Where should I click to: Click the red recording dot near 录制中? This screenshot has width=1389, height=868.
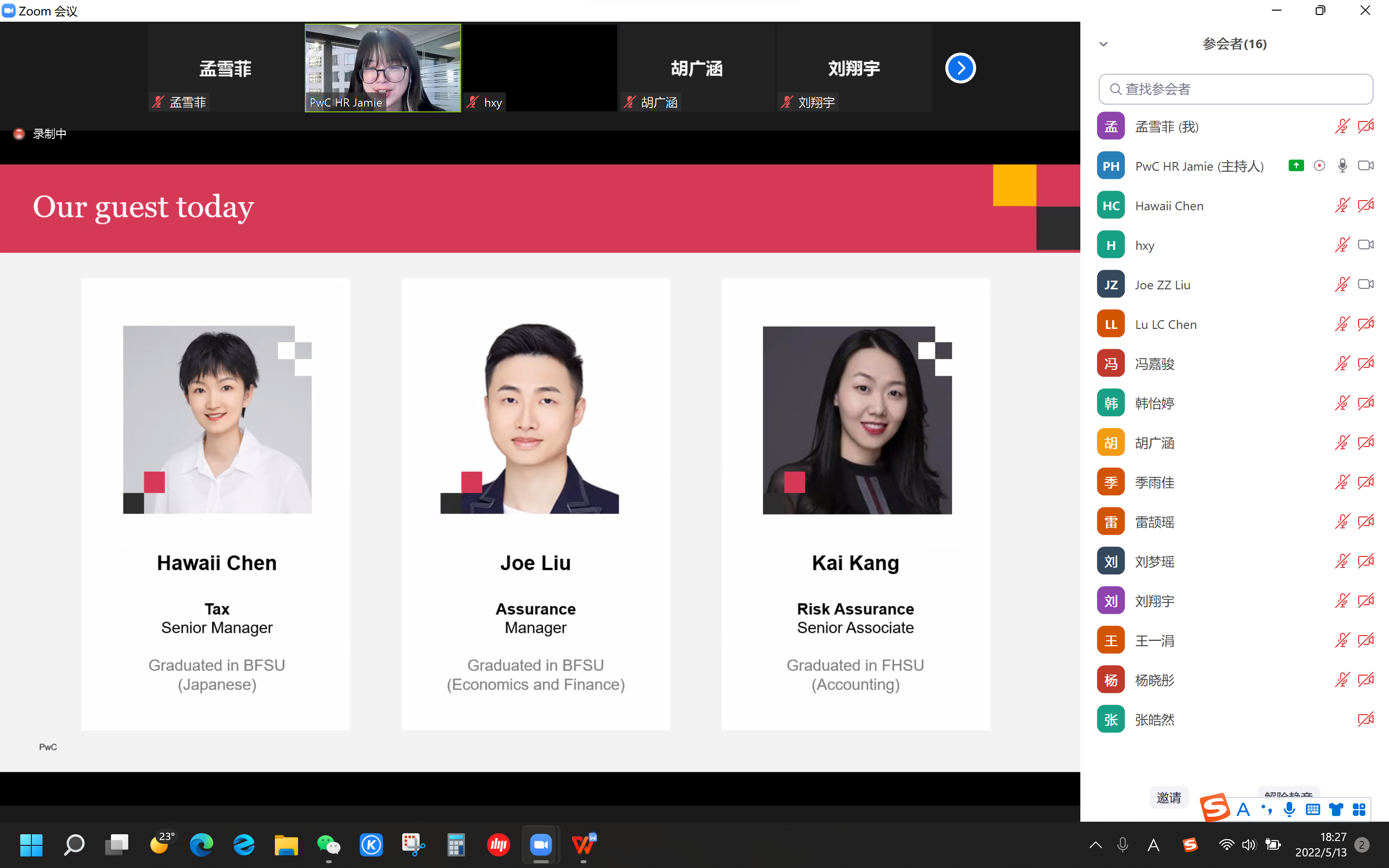point(19,134)
